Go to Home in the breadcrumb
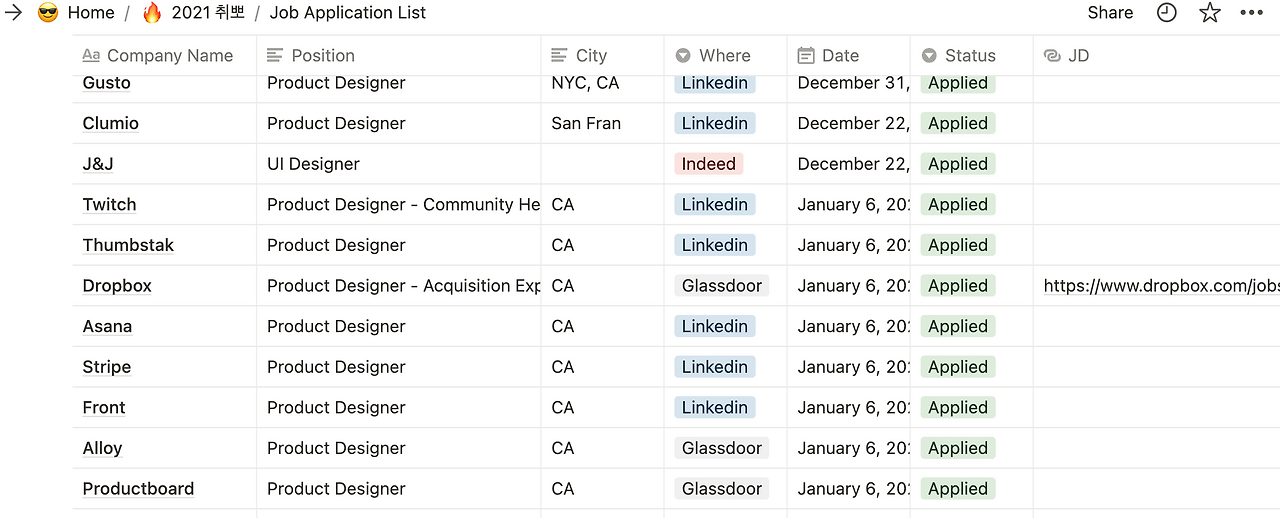This screenshot has width=1280, height=518. 91,13
